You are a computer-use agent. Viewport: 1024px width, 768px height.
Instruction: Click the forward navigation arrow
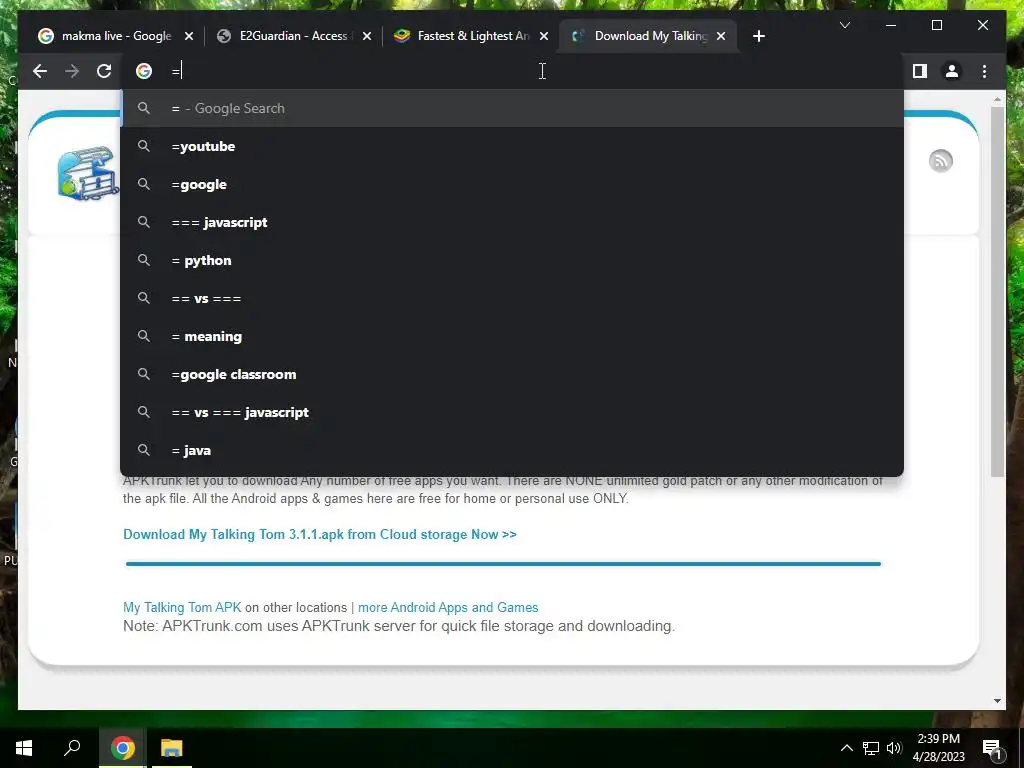click(x=72, y=71)
